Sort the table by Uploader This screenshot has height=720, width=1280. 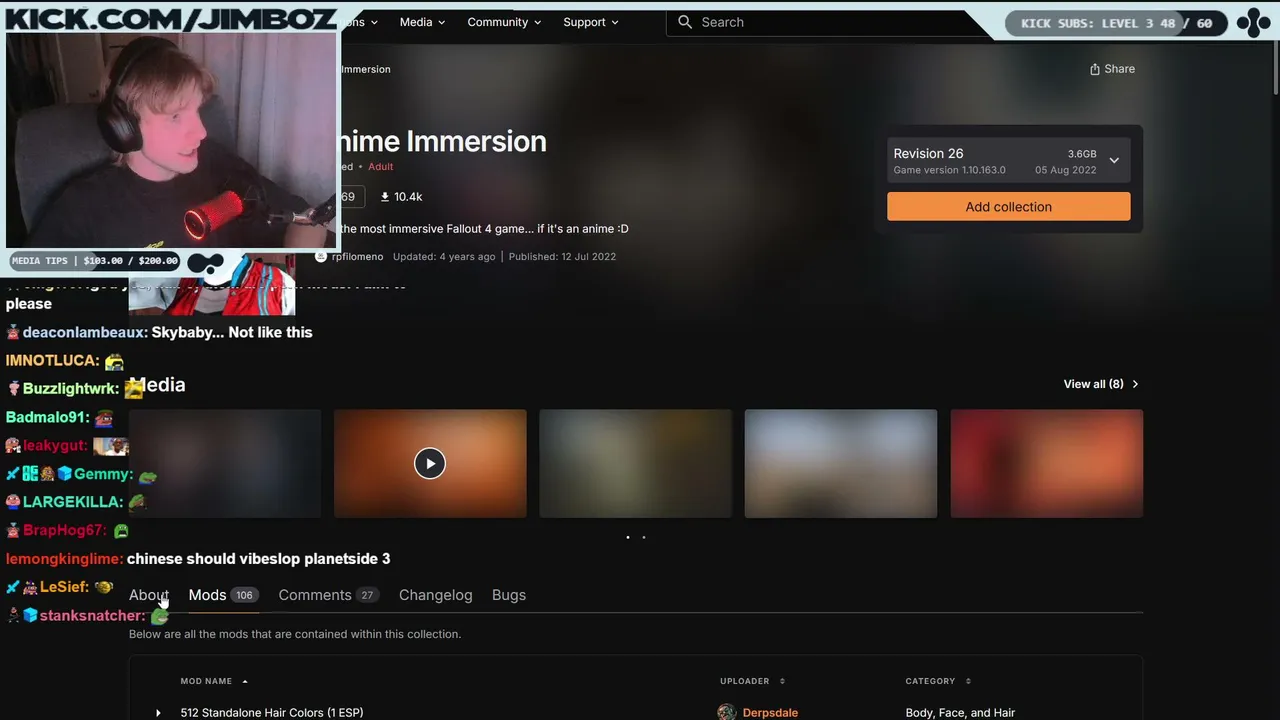tap(752, 681)
